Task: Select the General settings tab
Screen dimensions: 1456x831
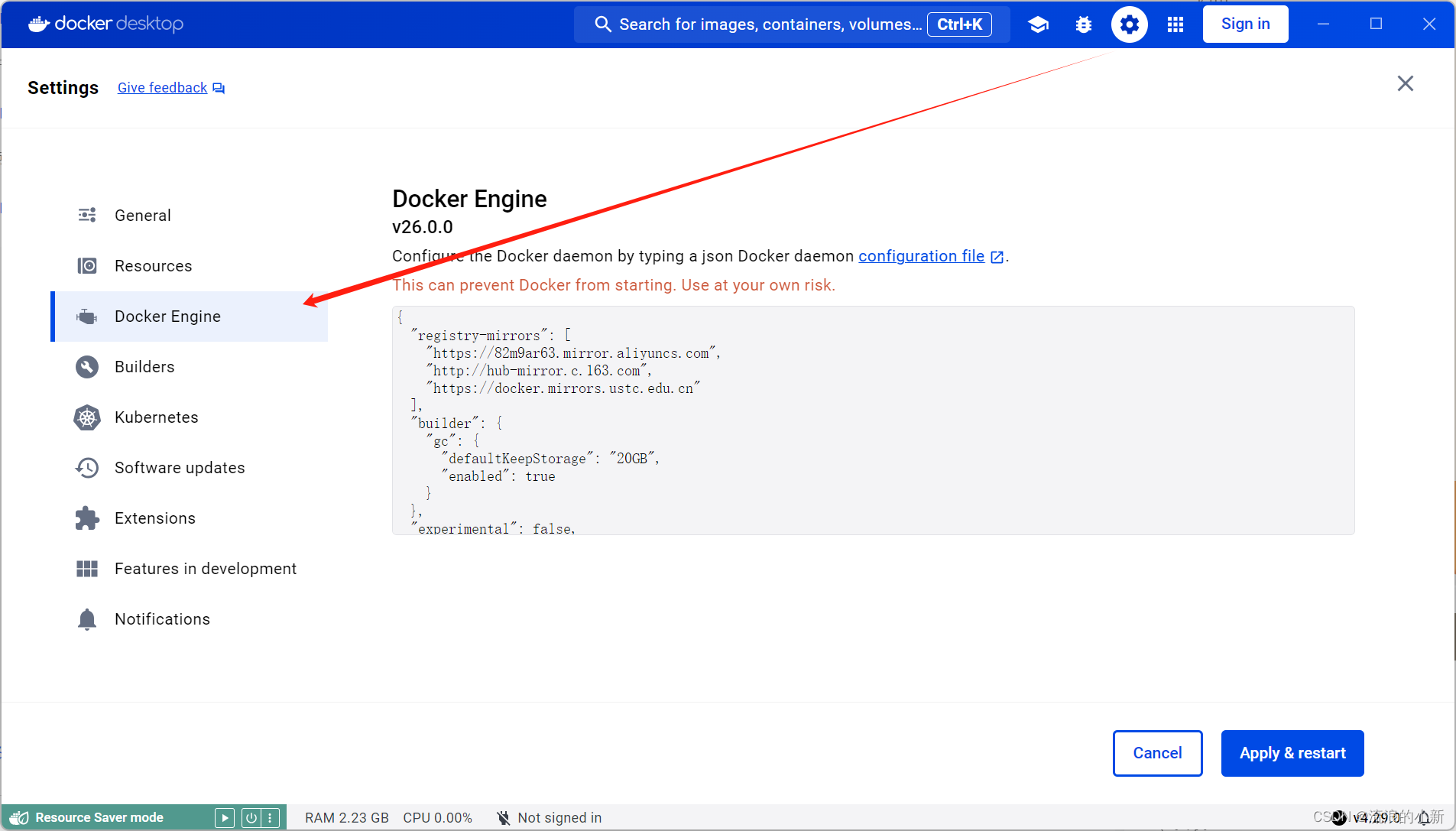Action: click(x=143, y=216)
